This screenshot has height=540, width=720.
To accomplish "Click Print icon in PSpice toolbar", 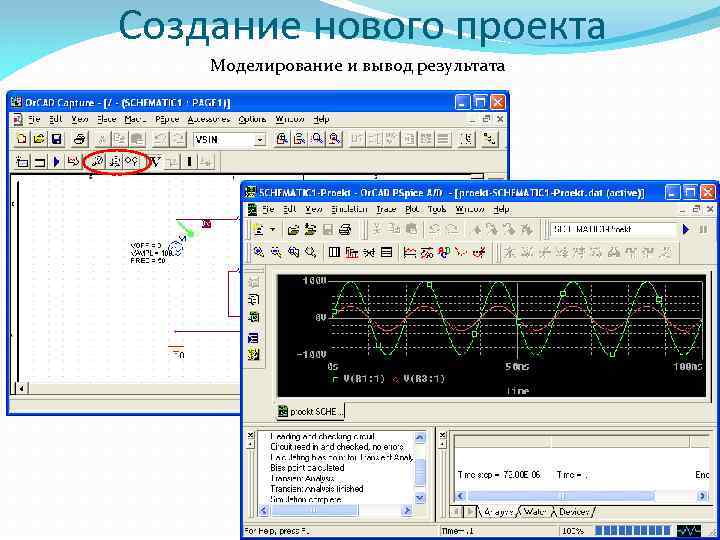I will (345, 230).
